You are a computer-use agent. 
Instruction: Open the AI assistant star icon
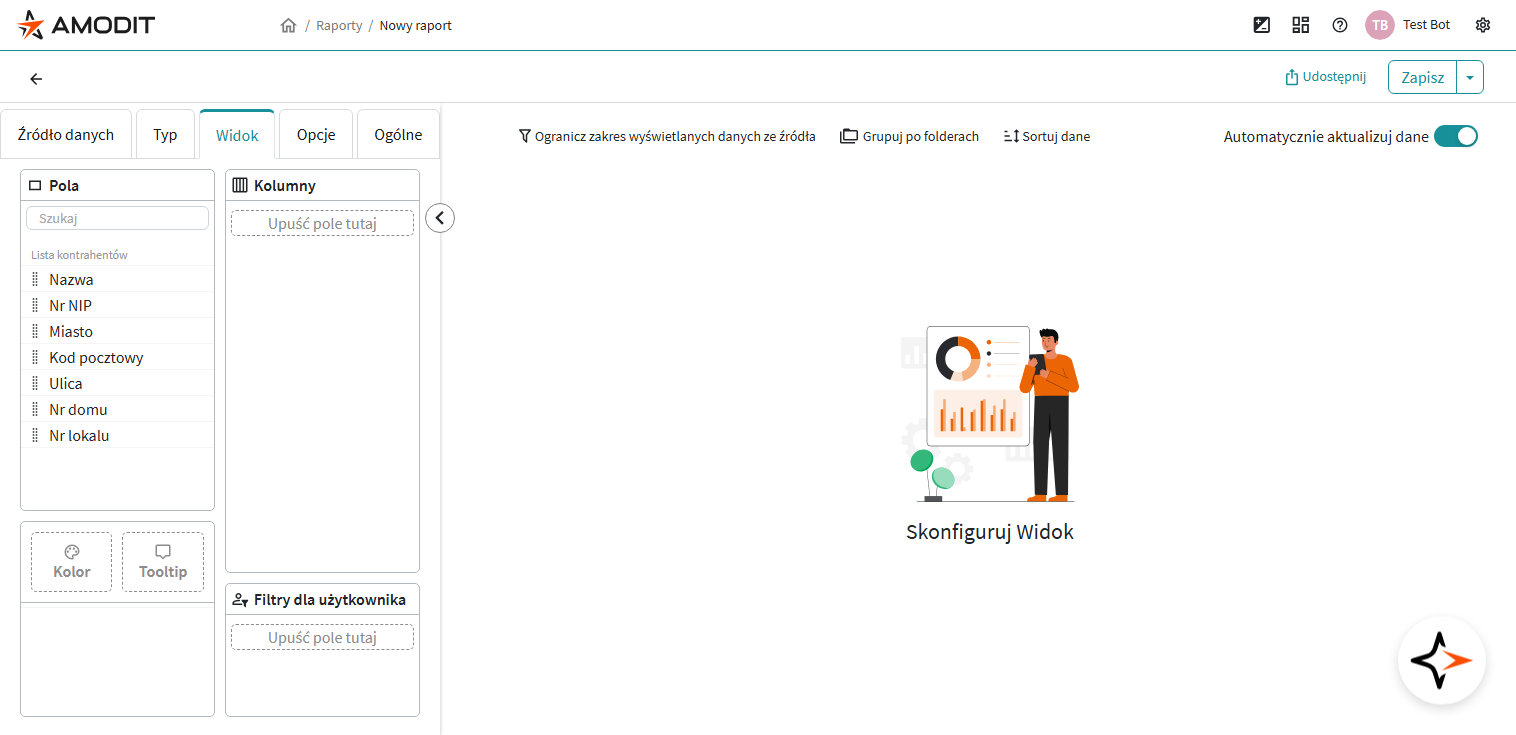(1441, 661)
